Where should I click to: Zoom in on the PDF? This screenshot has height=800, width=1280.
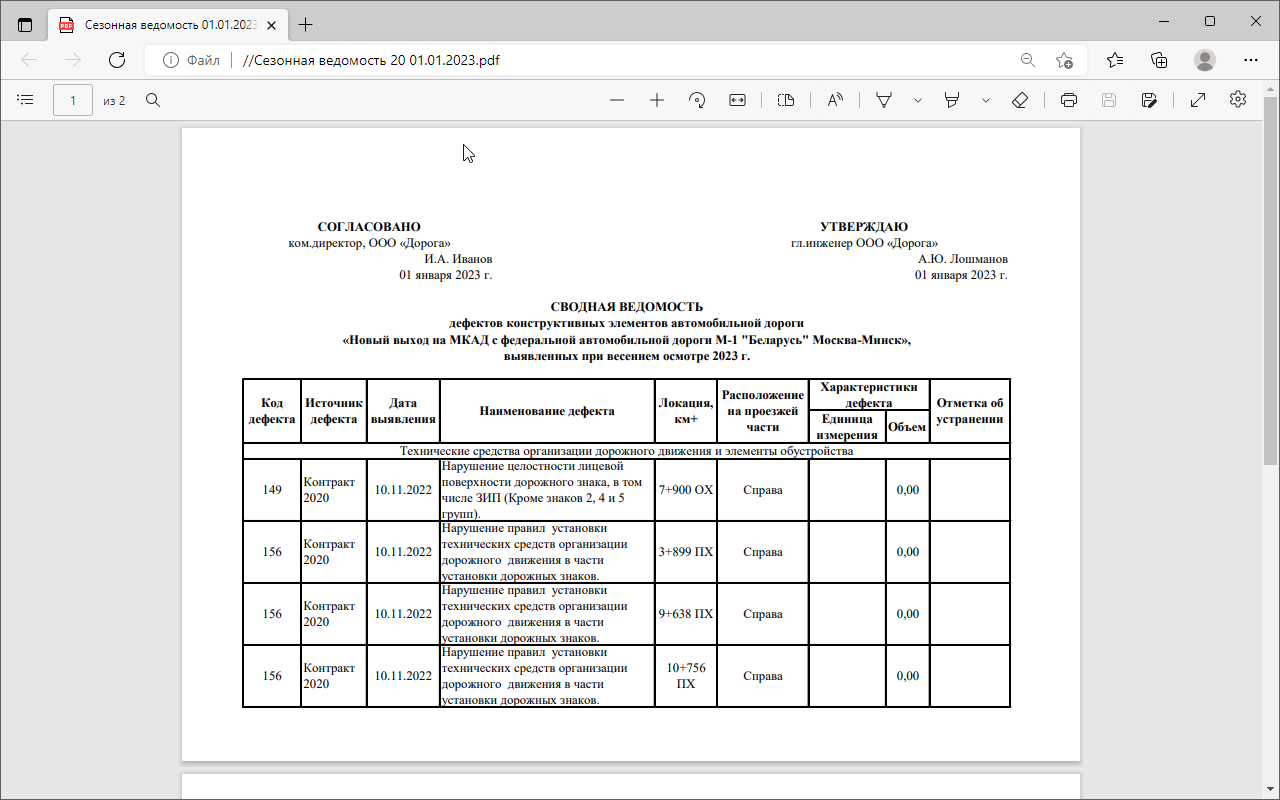pos(657,100)
